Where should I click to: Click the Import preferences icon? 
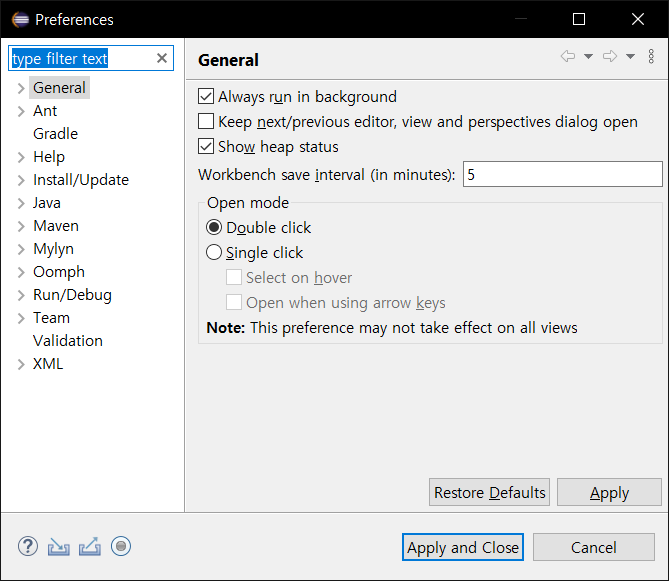58,547
